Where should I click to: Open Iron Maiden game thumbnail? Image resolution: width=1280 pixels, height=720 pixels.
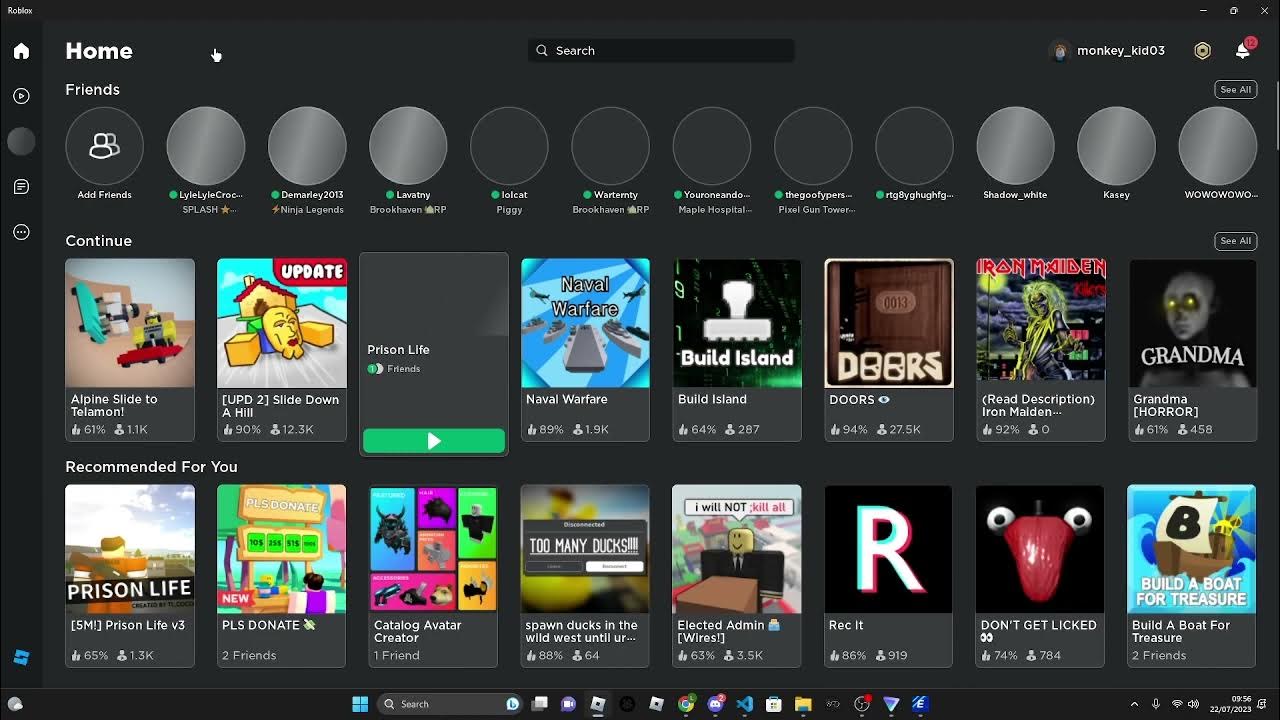tap(1041, 323)
